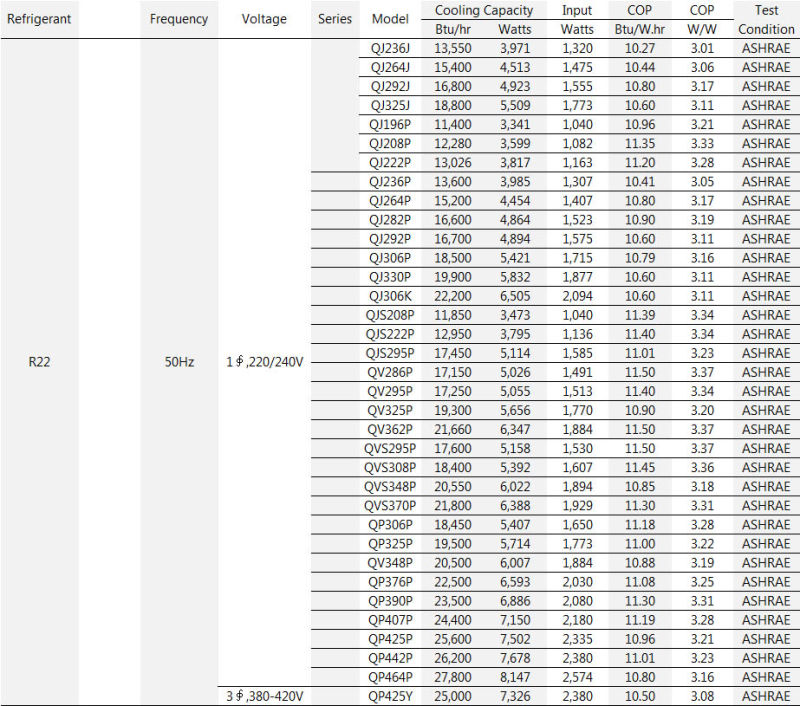The width and height of the screenshot is (800, 706).
Task: Select model QP325P
Action: pos(390,544)
